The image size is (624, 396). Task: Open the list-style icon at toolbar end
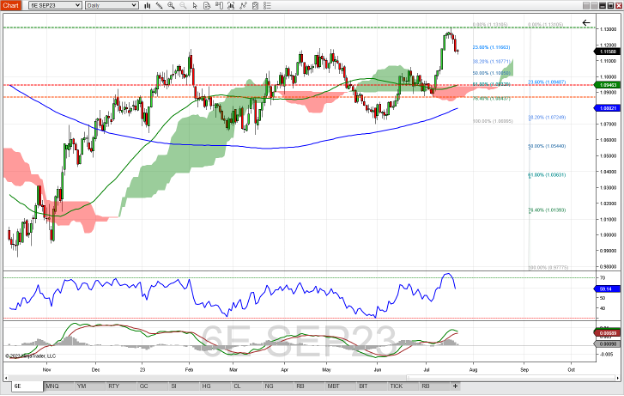267,6
